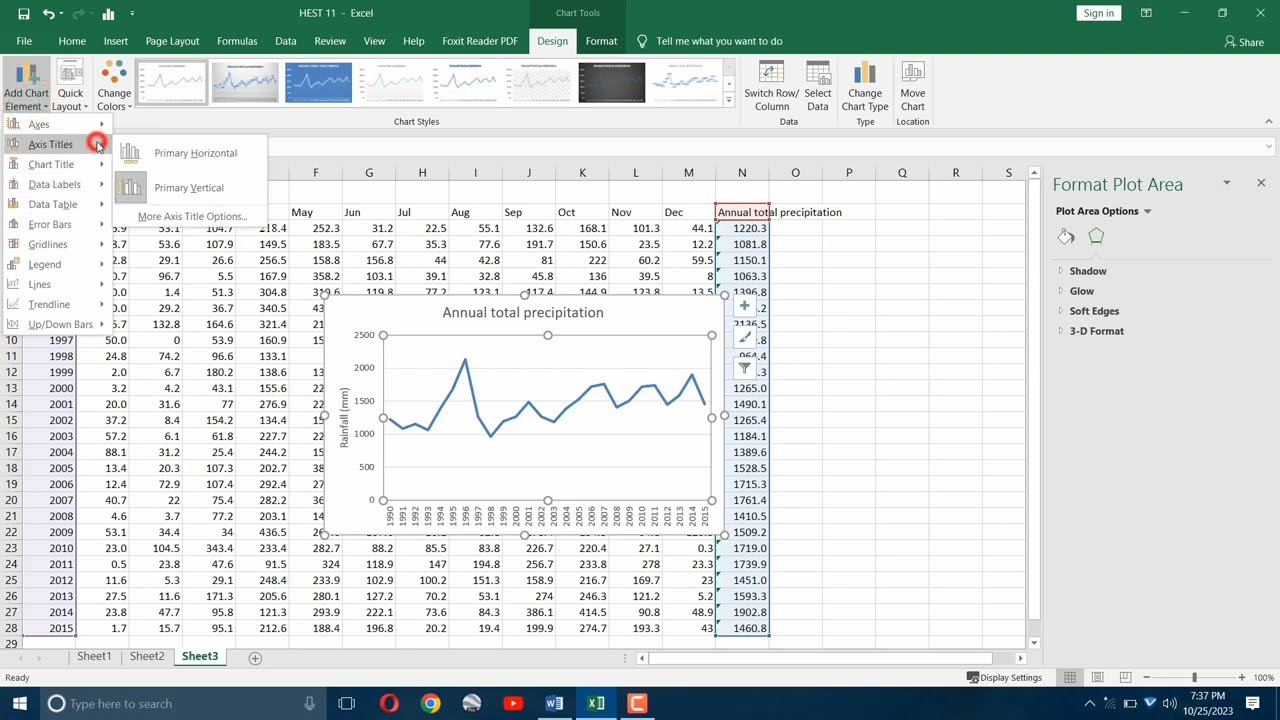Switch to Sheet1 tab
The image size is (1280, 720).
94,656
